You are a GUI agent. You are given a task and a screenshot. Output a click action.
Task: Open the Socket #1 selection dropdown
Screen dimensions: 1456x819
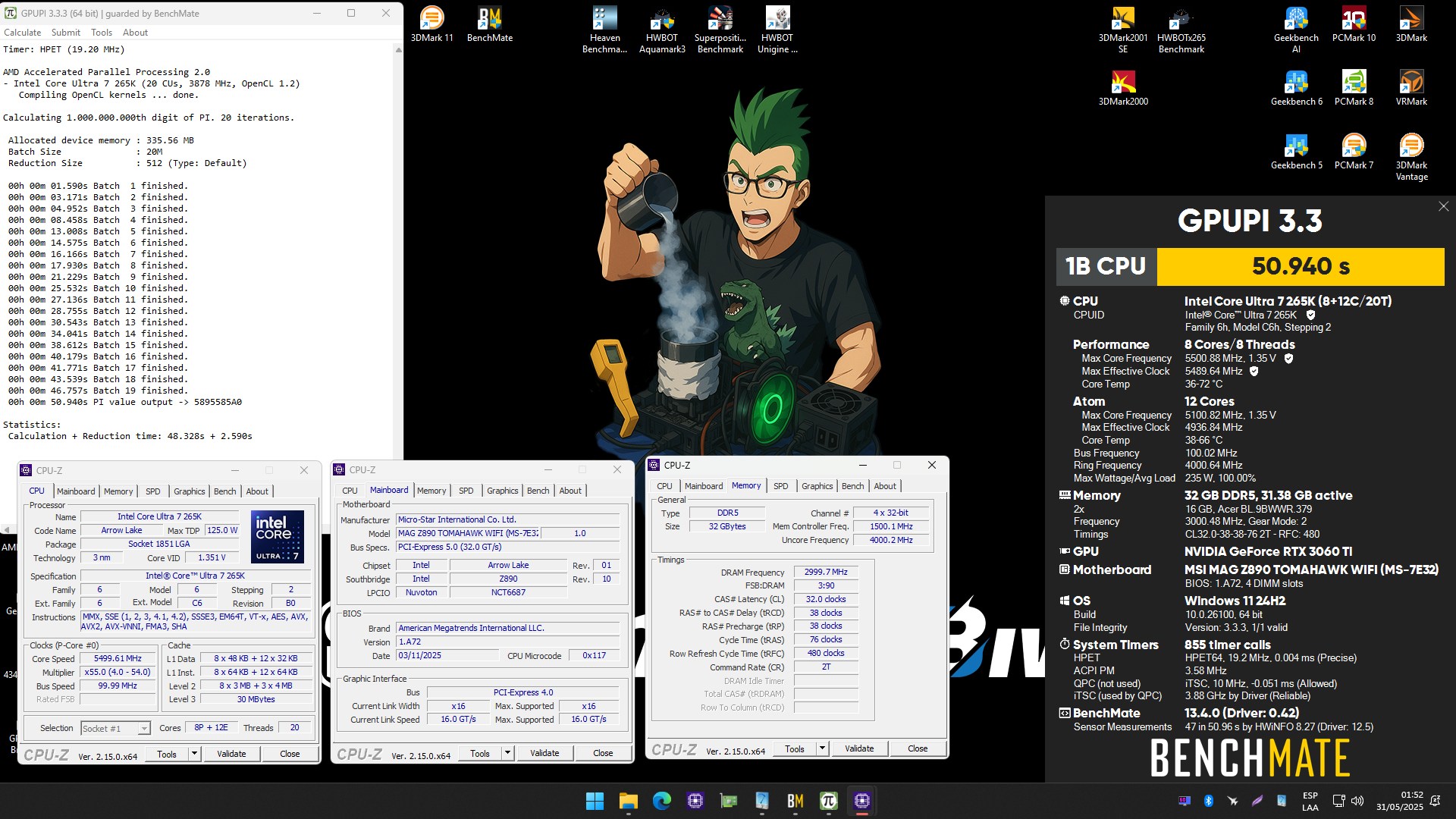tap(115, 729)
